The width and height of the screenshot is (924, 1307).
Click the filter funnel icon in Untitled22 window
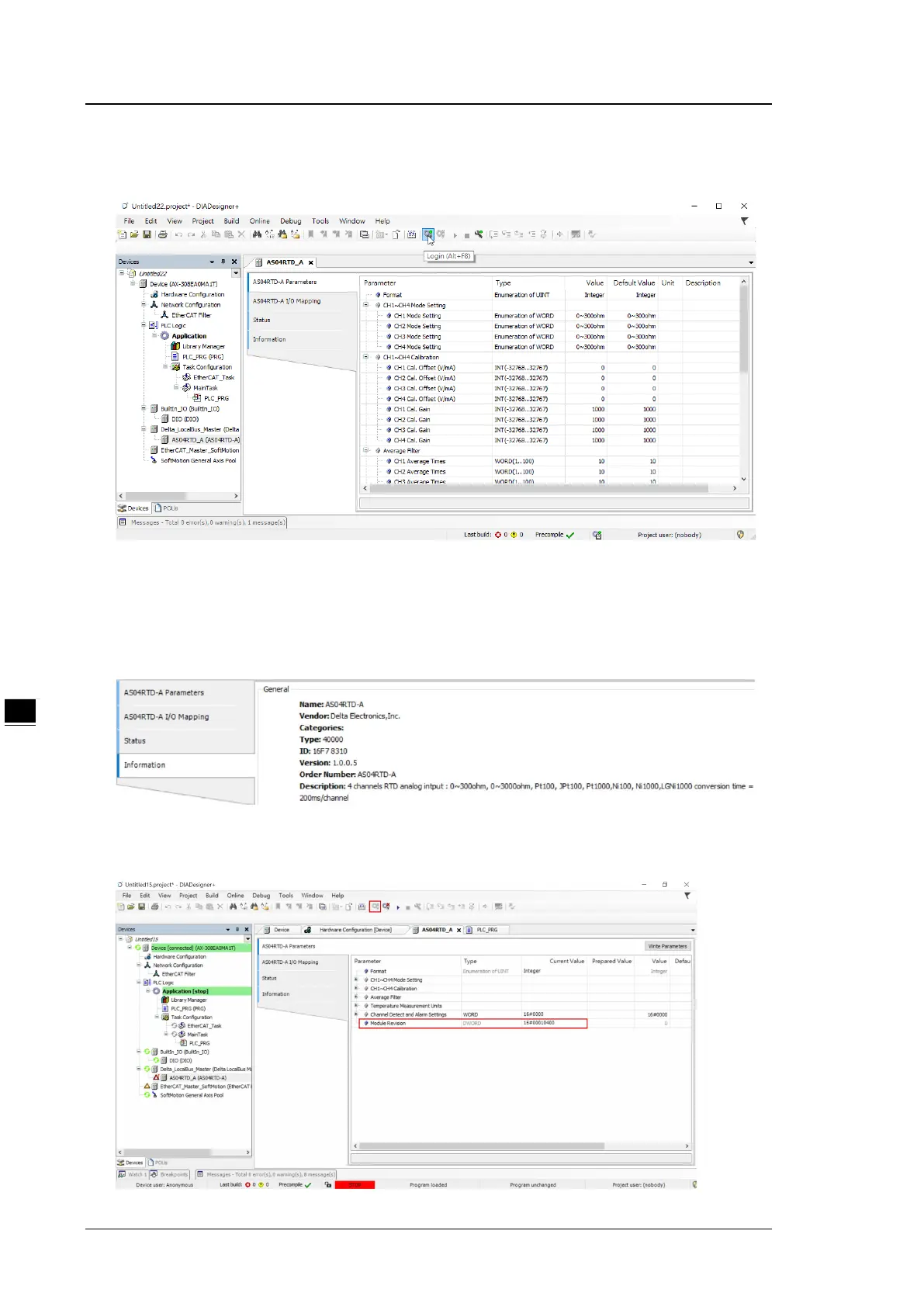tap(744, 221)
